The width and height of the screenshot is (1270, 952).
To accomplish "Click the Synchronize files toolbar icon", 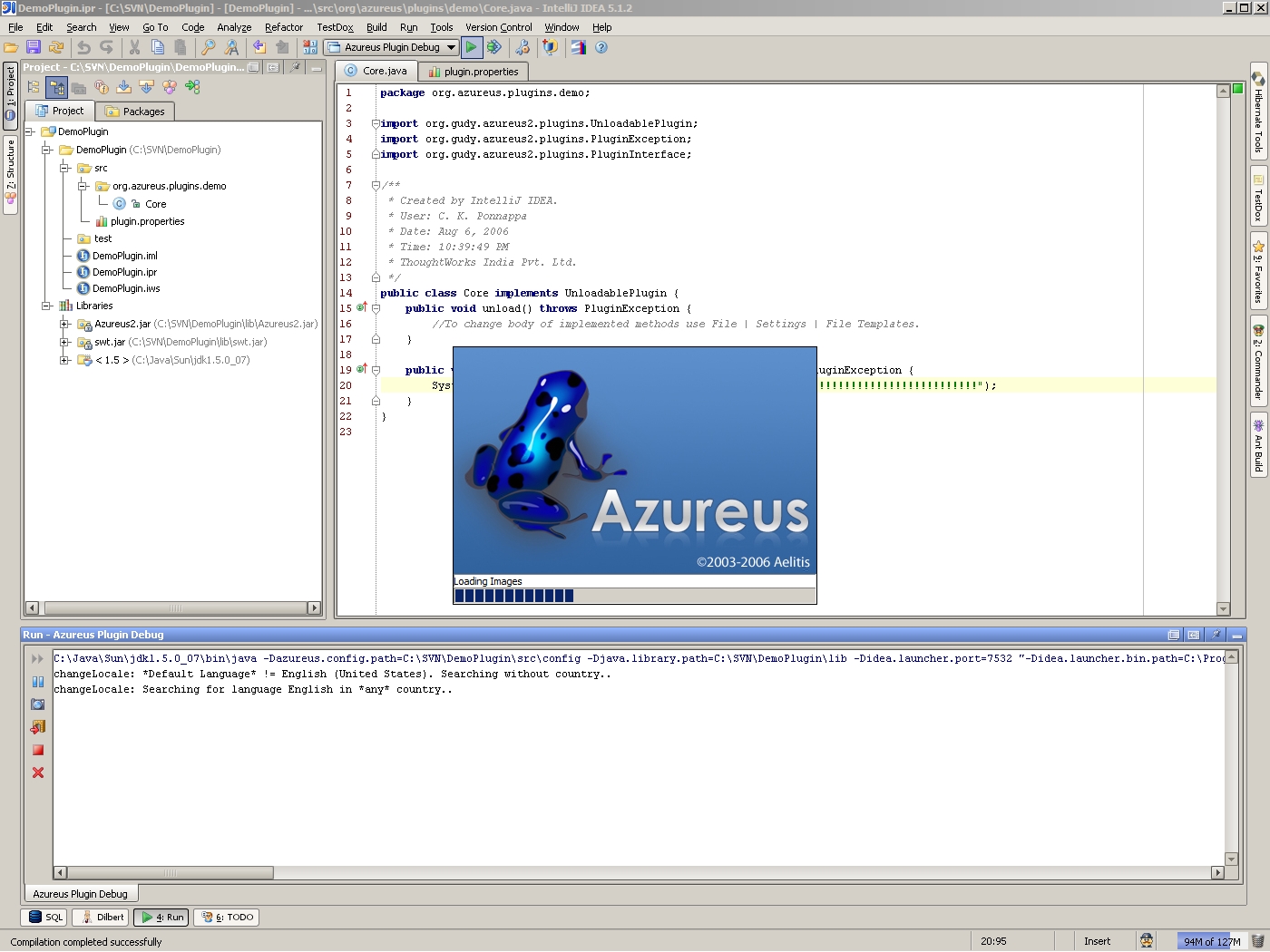I will click(x=56, y=47).
